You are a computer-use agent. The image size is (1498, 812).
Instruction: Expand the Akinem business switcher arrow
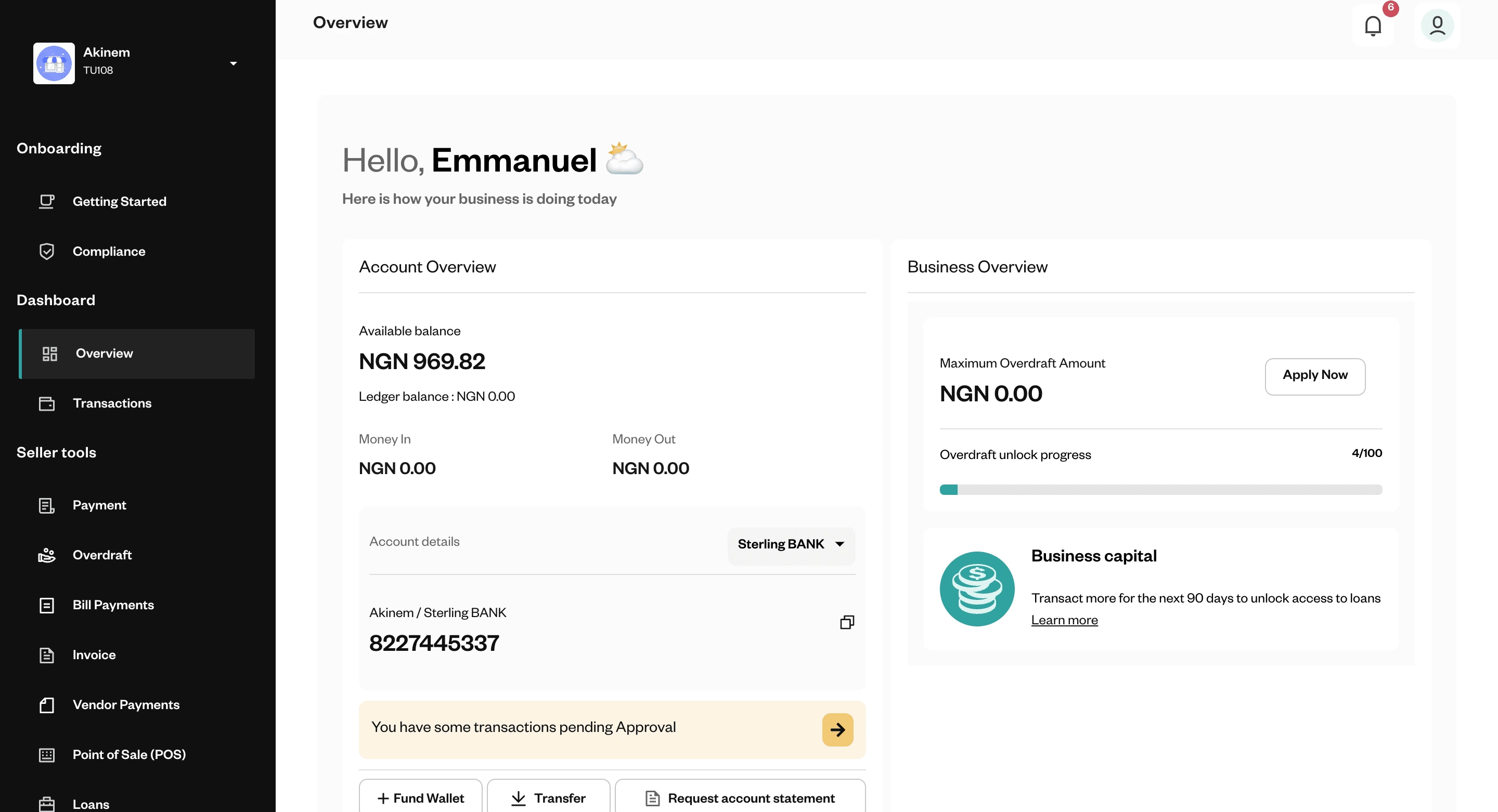coord(233,63)
